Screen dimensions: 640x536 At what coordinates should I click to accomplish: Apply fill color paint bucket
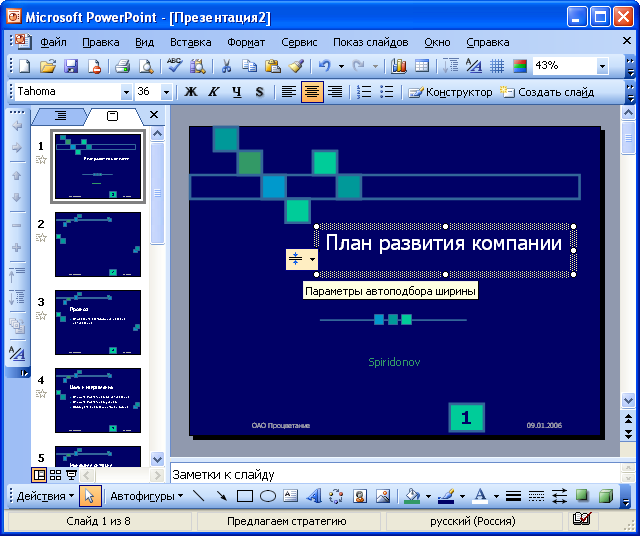(x=412, y=496)
